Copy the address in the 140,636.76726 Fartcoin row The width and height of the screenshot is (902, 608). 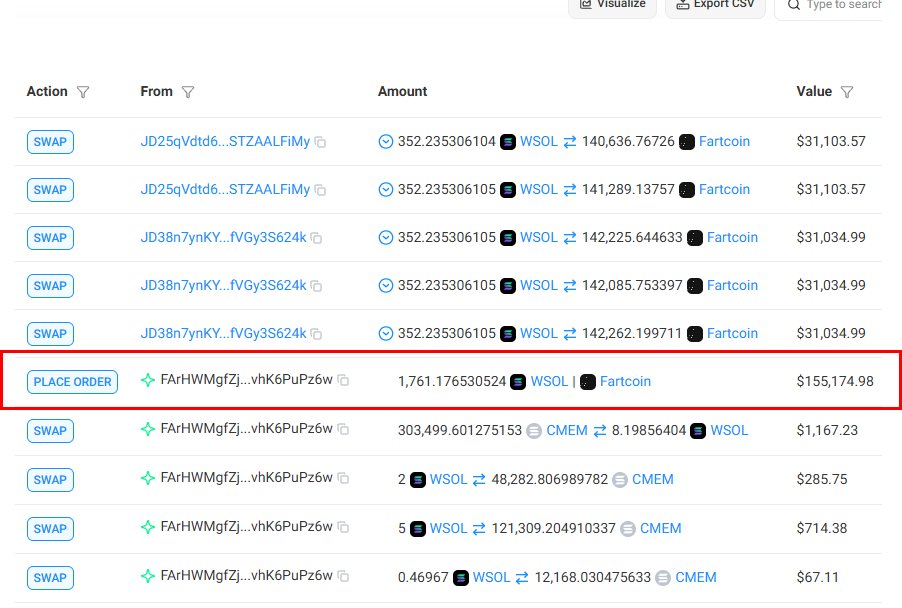point(320,142)
